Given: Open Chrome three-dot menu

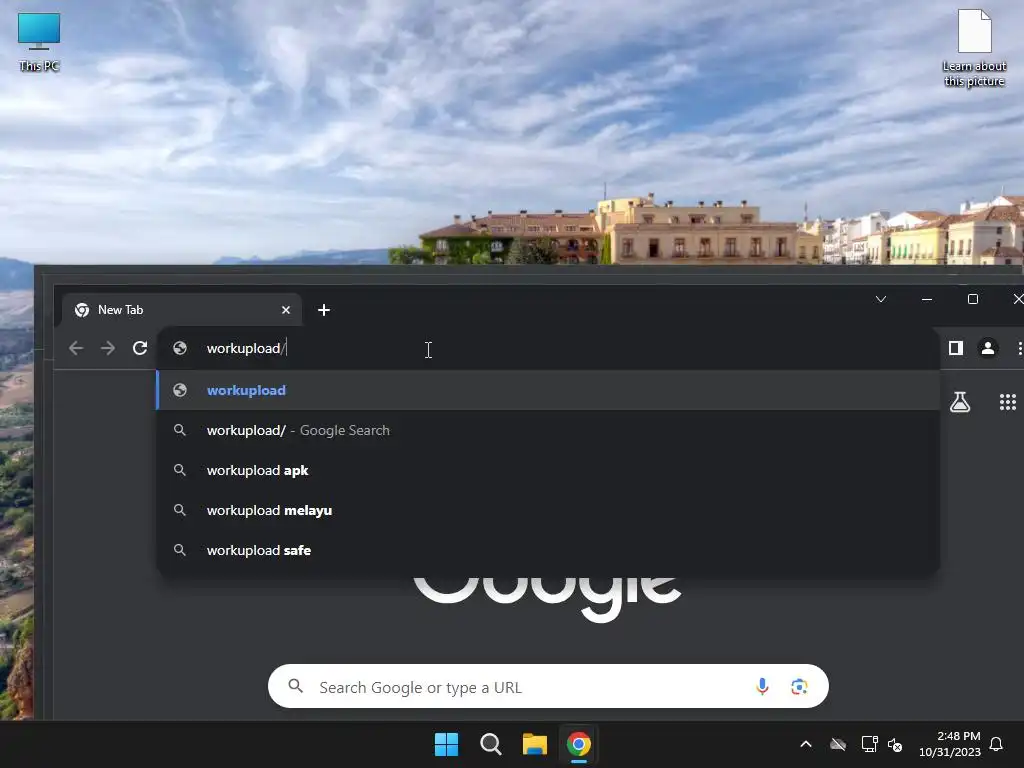Looking at the screenshot, I should (x=1019, y=348).
